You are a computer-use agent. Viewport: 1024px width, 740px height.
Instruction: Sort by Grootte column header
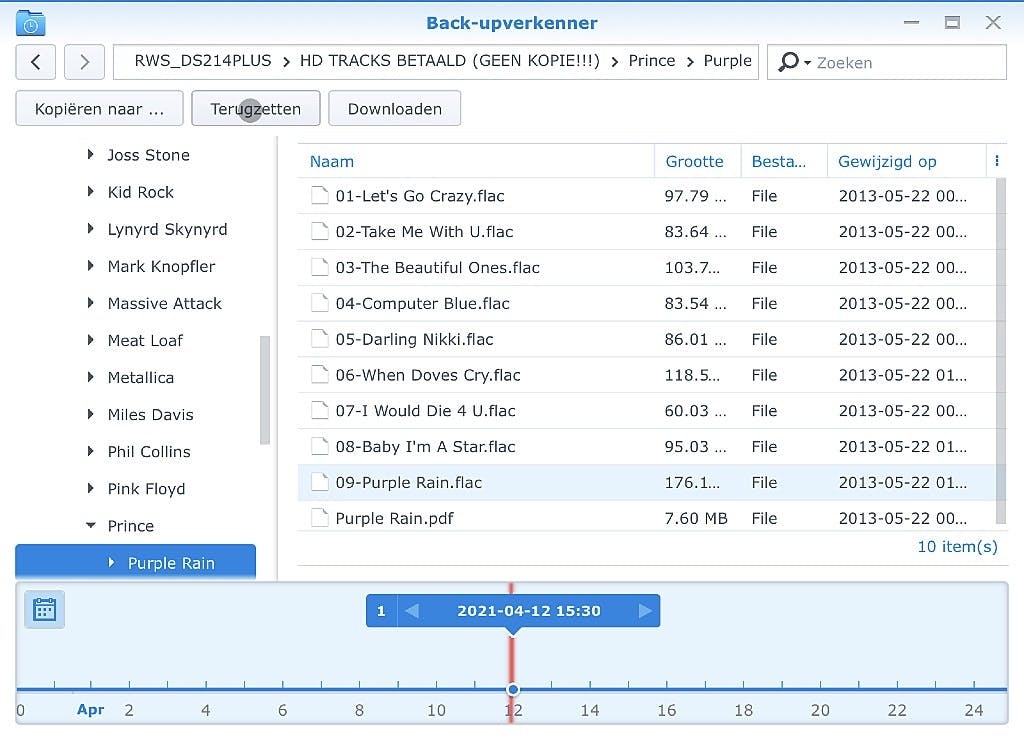pos(697,161)
